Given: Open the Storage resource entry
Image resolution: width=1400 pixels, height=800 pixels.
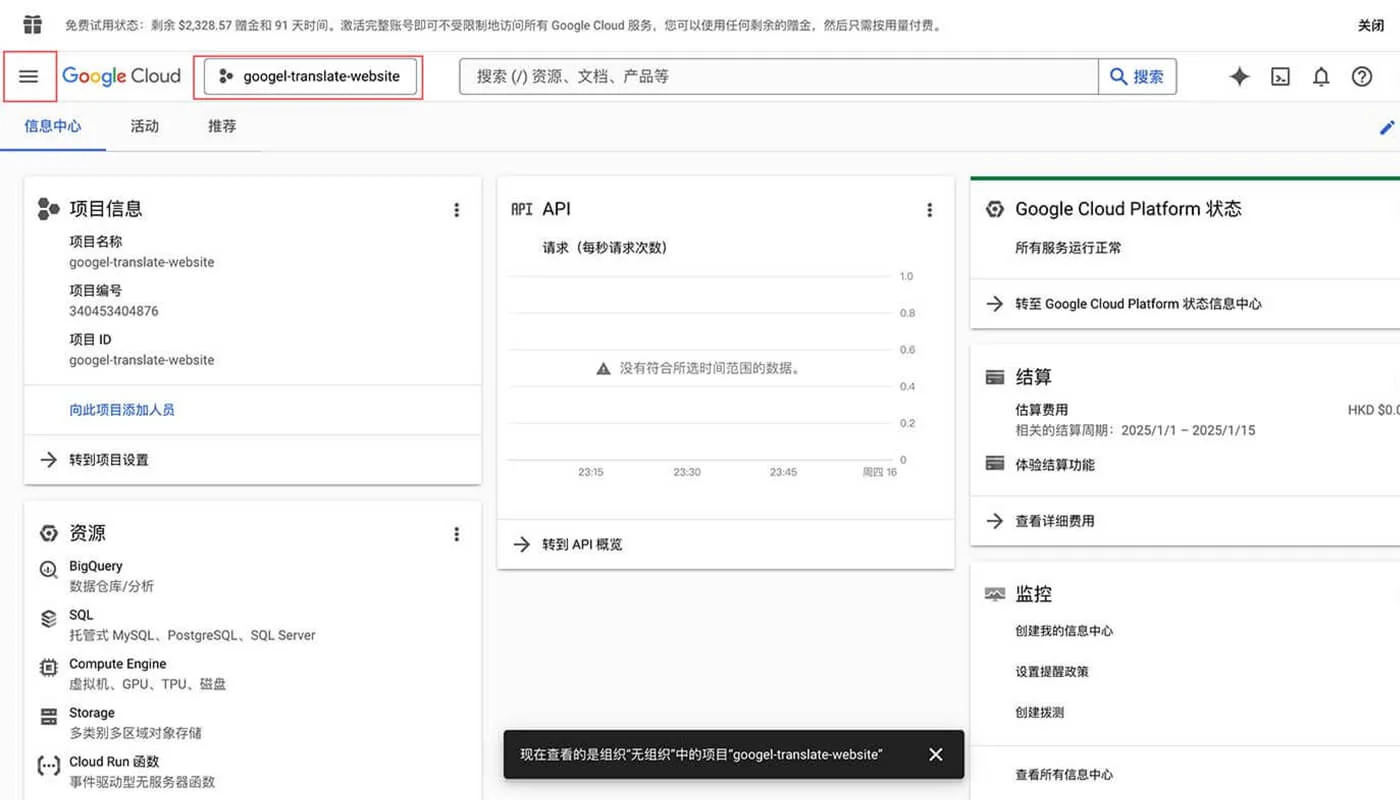Looking at the screenshot, I should [x=48, y=713].
